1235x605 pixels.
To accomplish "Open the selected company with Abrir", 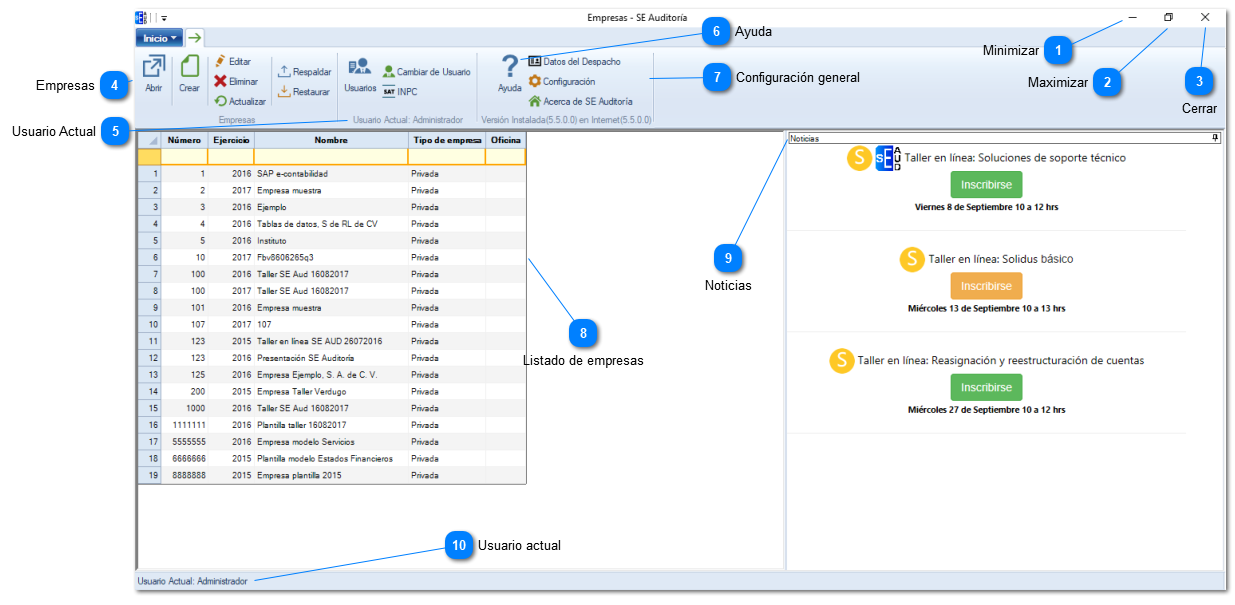I will (153, 75).
